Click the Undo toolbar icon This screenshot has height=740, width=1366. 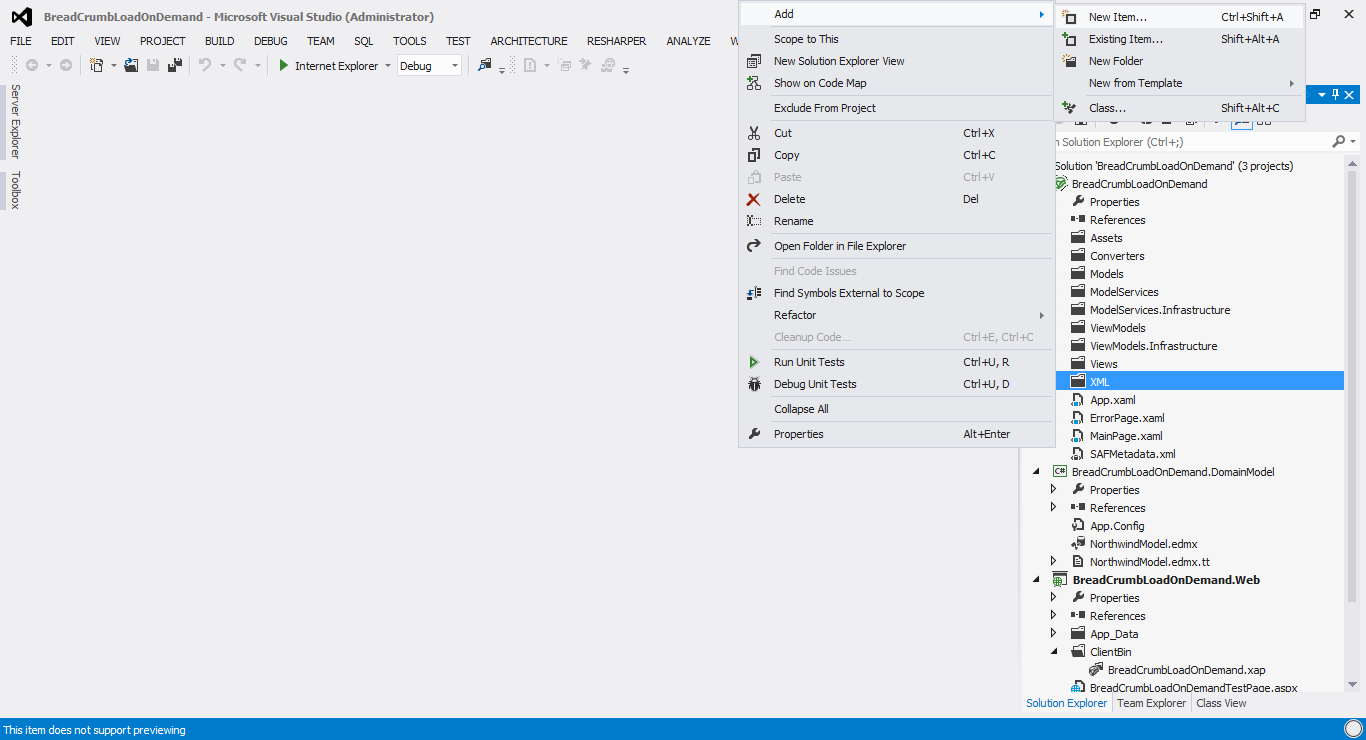(x=205, y=65)
